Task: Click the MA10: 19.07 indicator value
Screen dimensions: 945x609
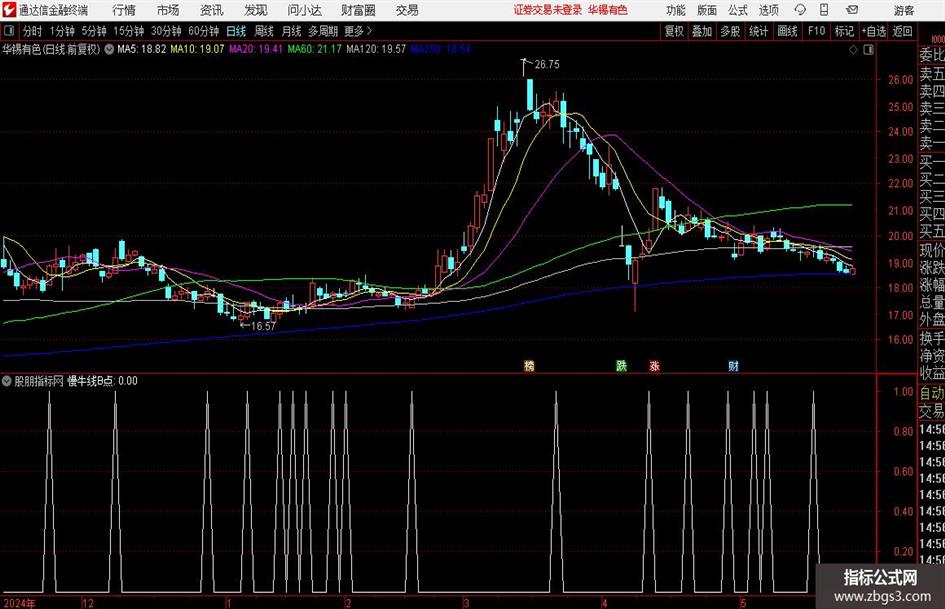Action: 197,49
